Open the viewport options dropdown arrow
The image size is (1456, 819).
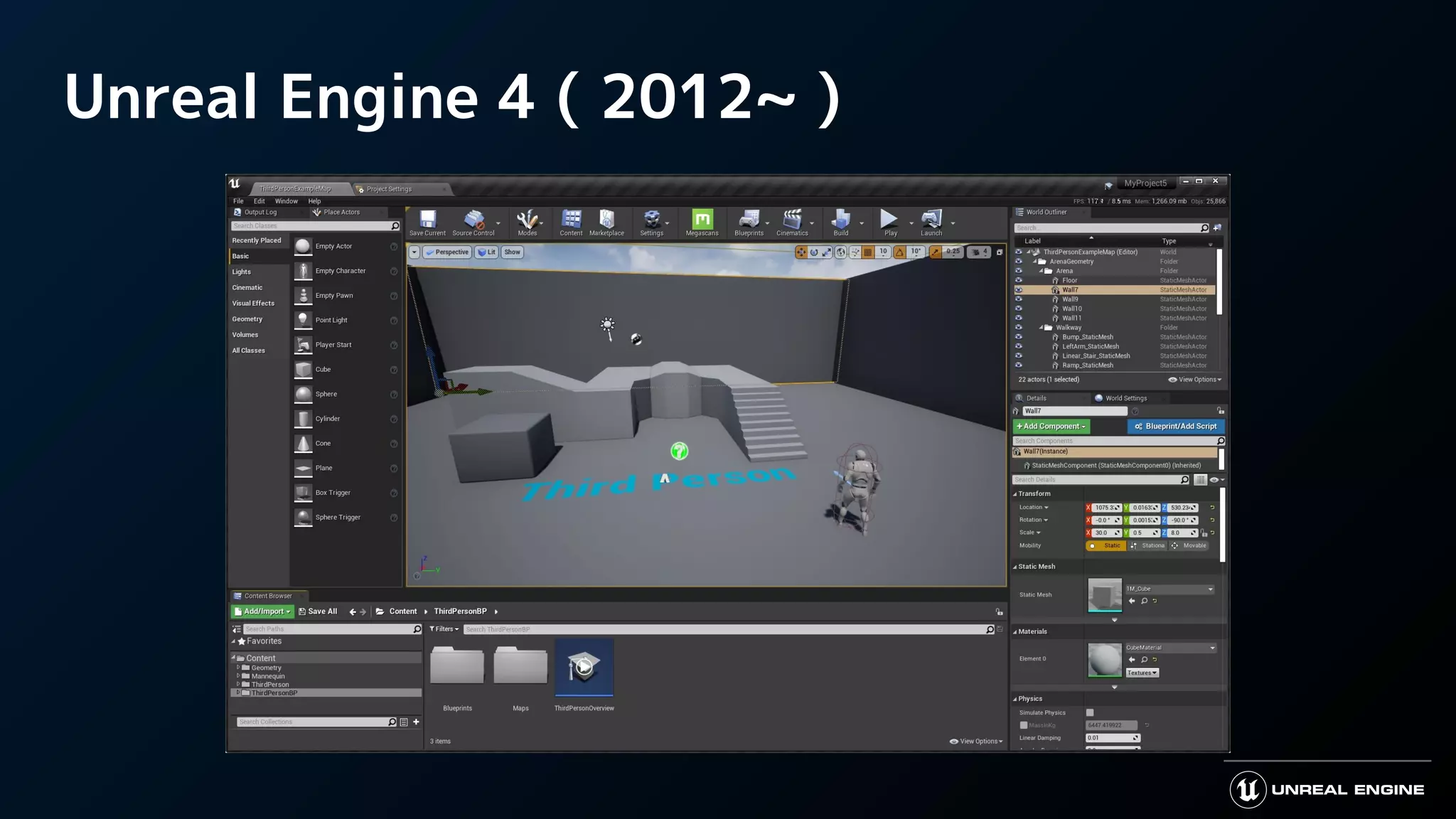coord(414,252)
